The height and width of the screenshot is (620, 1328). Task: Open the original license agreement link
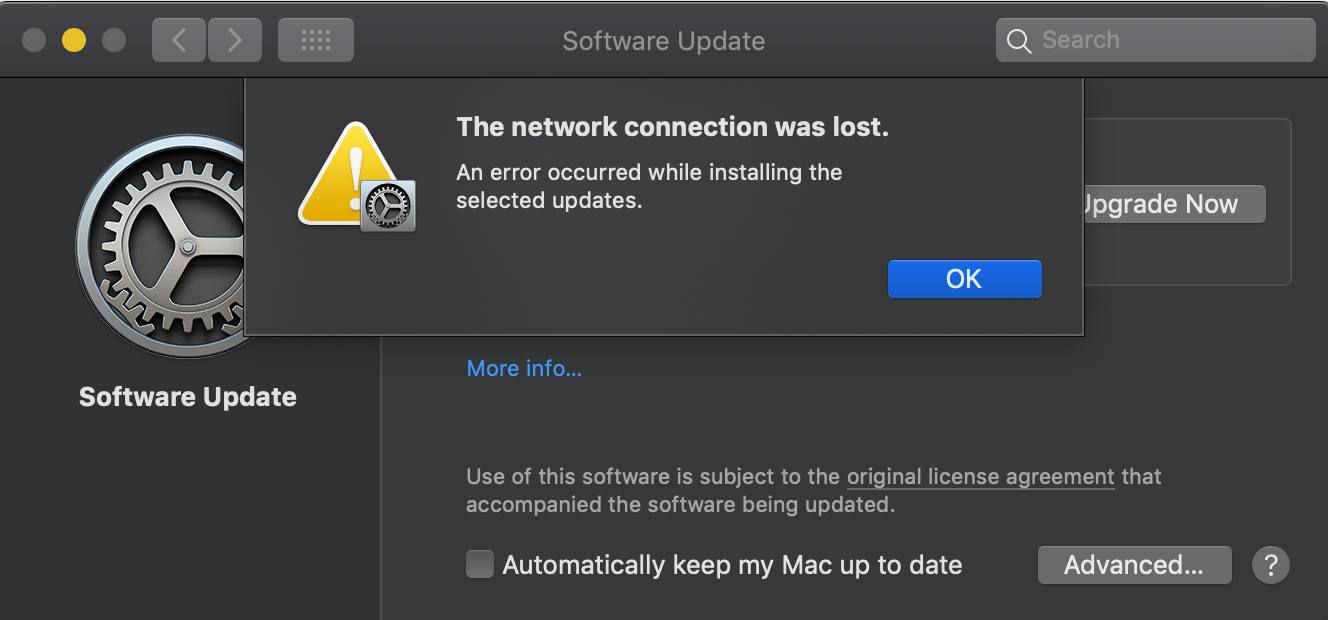pyautogui.click(x=980, y=477)
